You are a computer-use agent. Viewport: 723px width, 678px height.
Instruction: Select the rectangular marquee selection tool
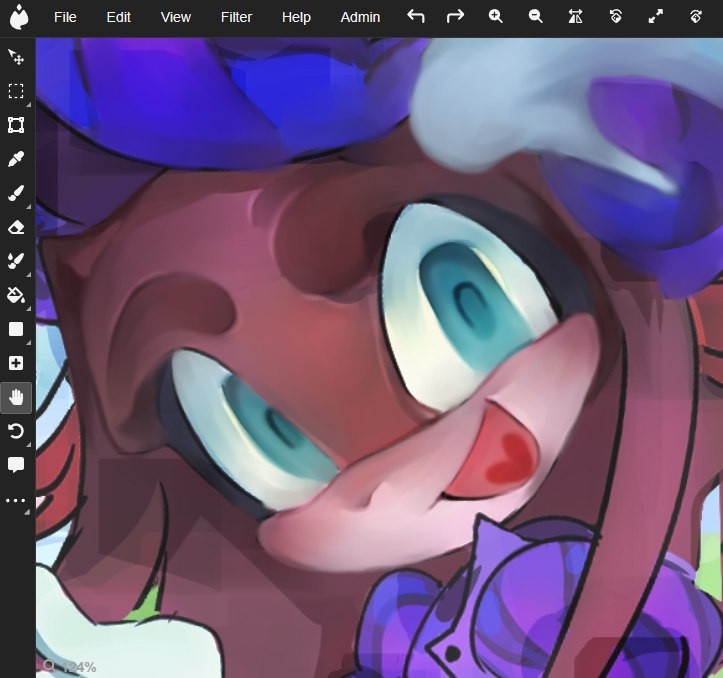tap(16, 91)
